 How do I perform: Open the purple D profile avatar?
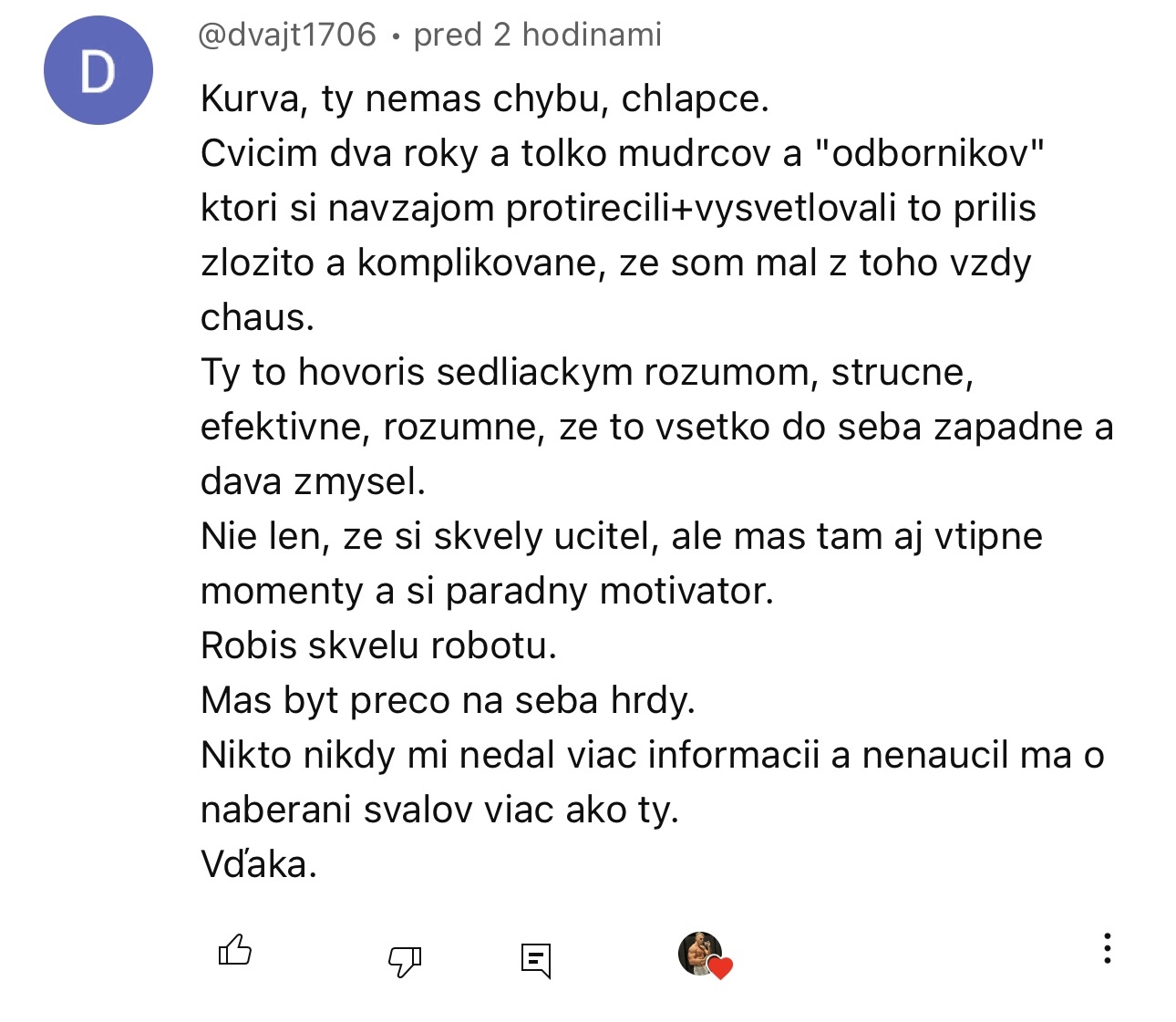point(98,70)
